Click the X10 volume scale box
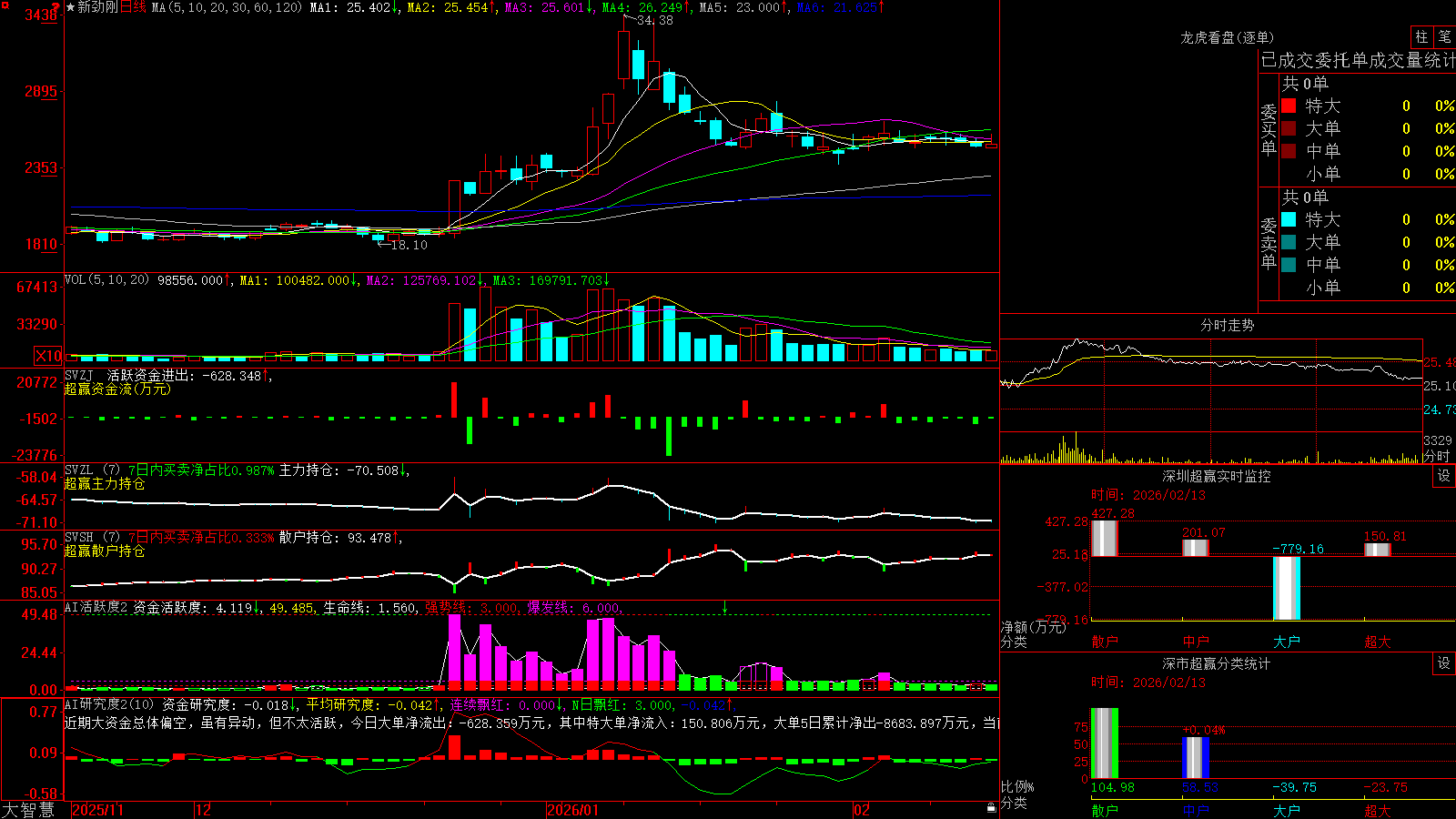 click(x=48, y=356)
